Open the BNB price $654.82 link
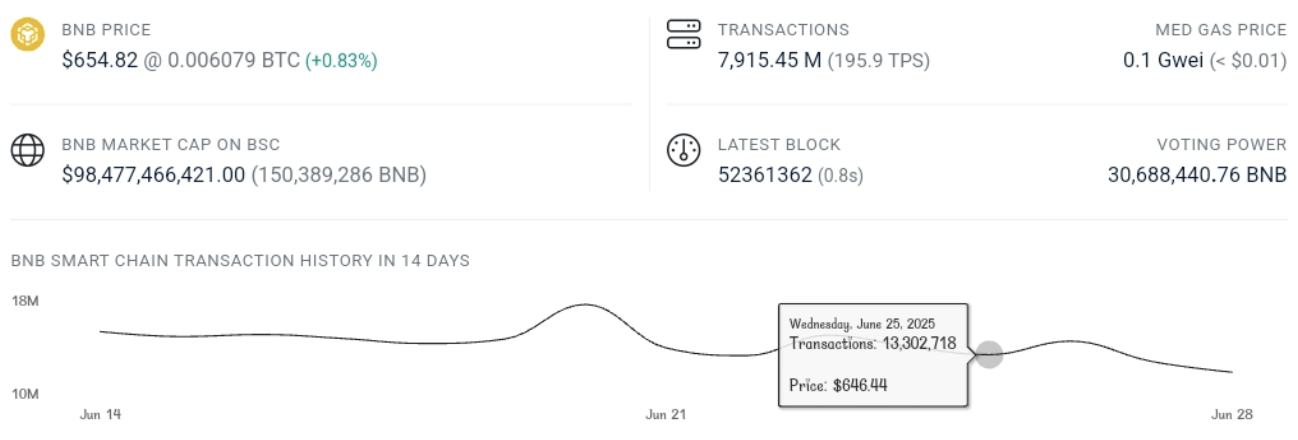1298x440 pixels. tap(100, 60)
